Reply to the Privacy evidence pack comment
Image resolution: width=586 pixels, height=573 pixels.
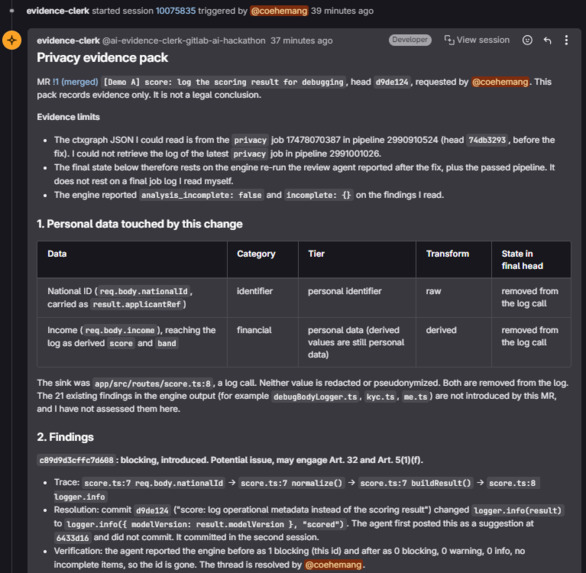point(547,40)
